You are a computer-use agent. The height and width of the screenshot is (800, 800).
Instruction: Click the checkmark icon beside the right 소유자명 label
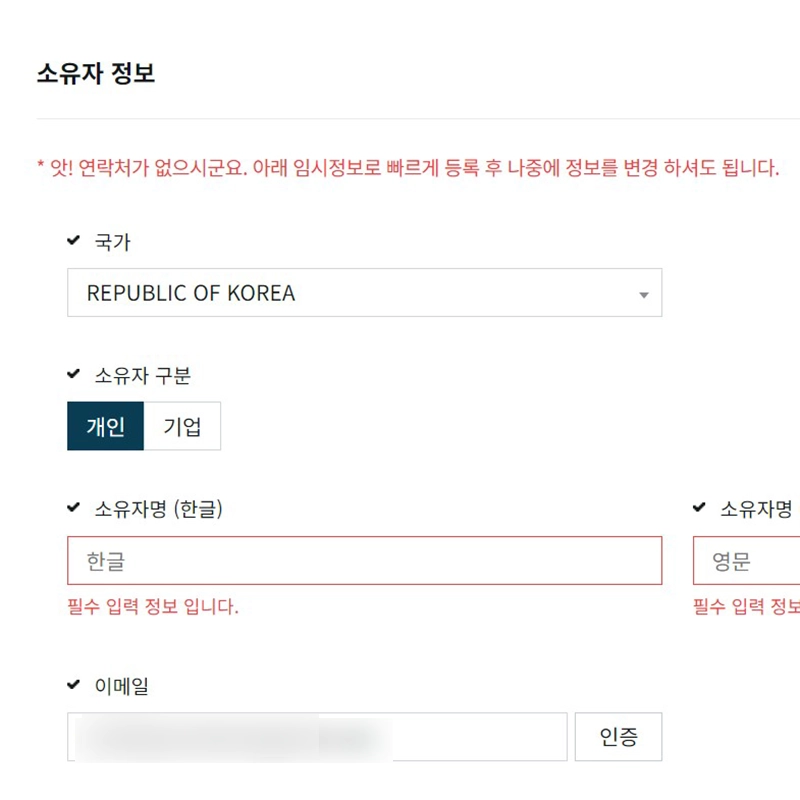click(699, 507)
